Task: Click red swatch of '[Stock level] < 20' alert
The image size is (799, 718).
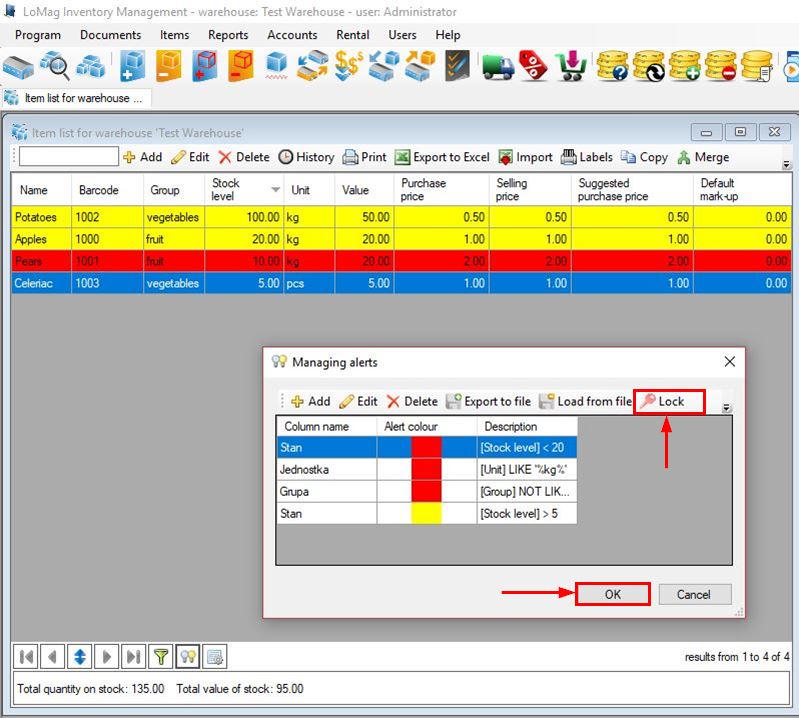Action: point(426,447)
